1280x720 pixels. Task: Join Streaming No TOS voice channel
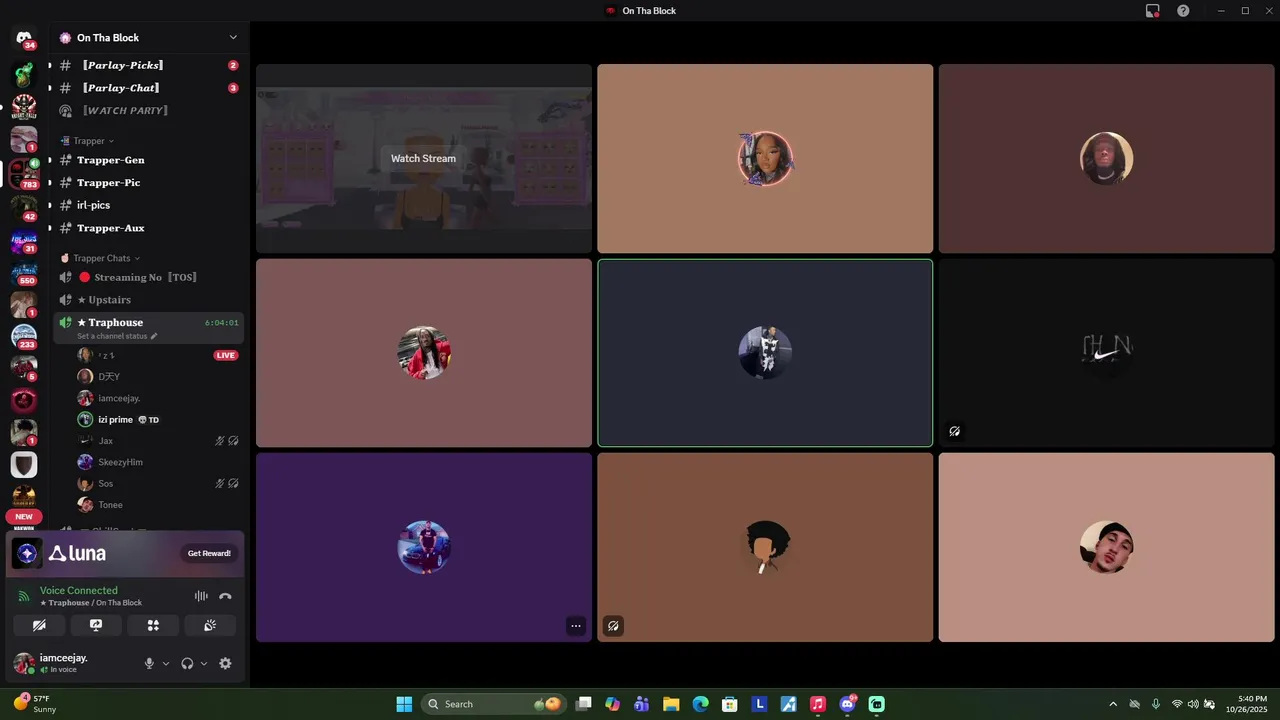(148, 277)
